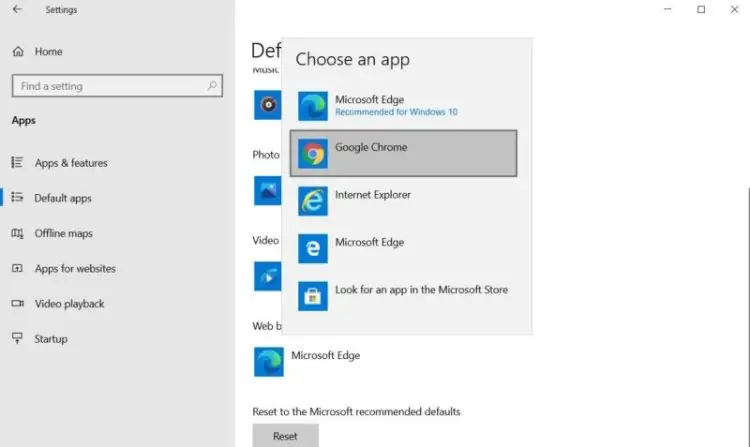Click the Find a setting search box
The height and width of the screenshot is (447, 750).
tap(117, 86)
